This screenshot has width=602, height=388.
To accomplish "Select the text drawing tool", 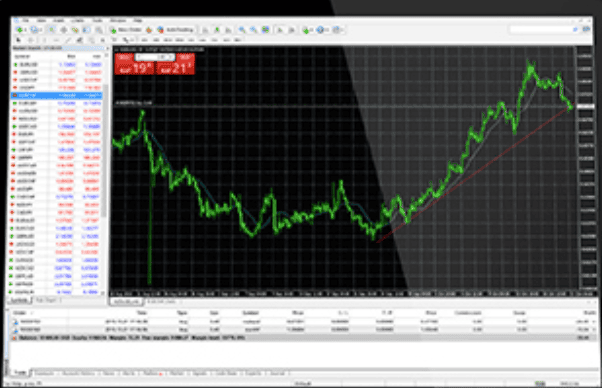I will (x=103, y=40).
